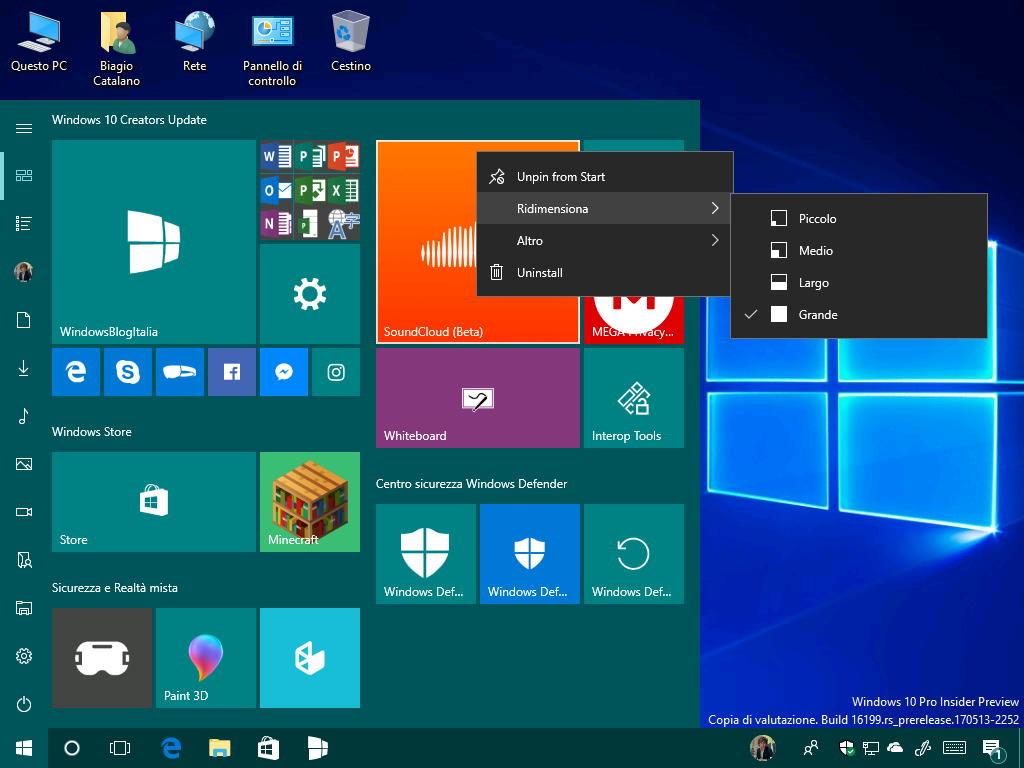
Task: Open the Settings gear tile
Action: 310,294
